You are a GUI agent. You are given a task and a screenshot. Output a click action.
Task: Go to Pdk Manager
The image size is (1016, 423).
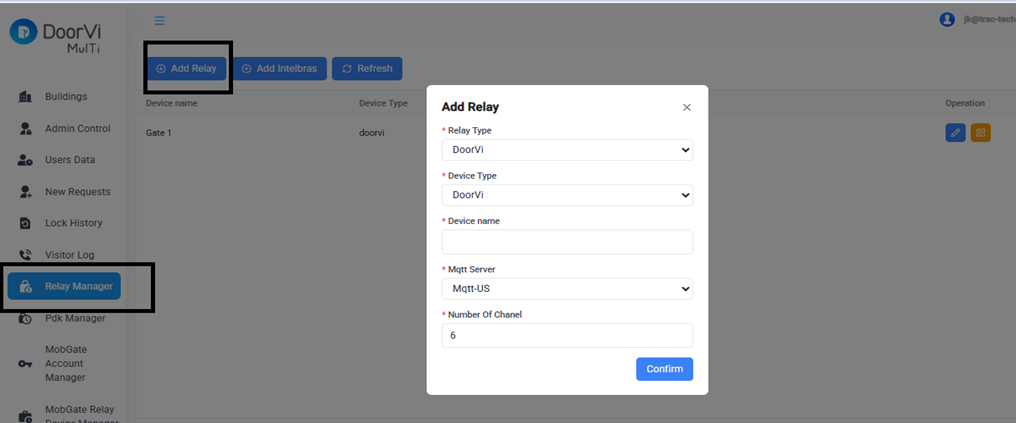75,318
